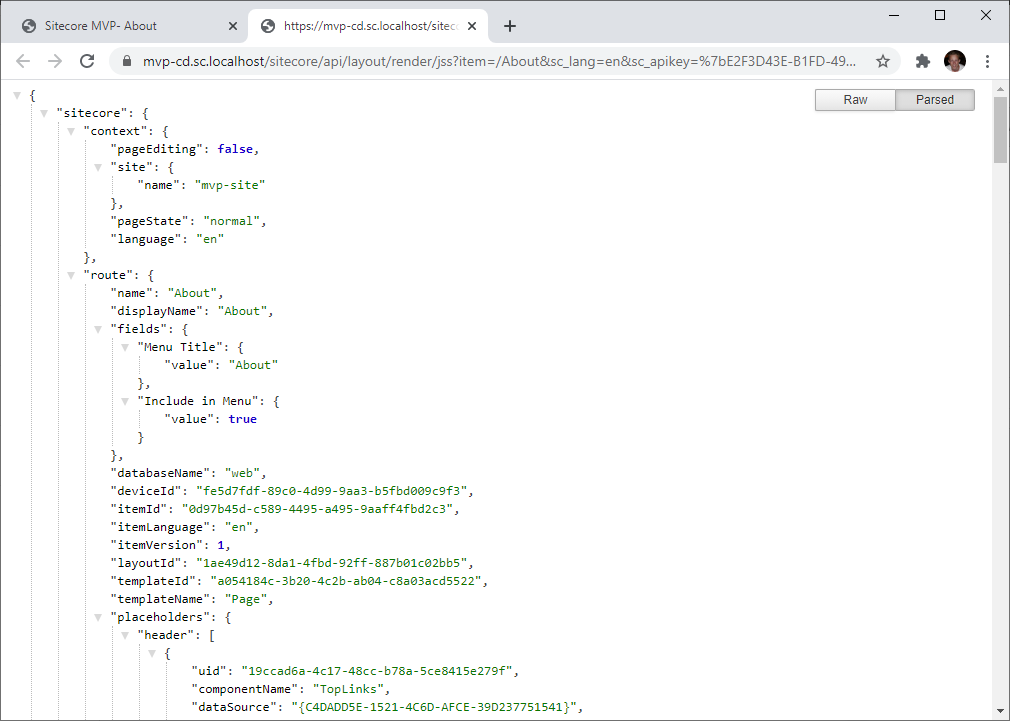
Task: Click the "language" key
Action: 146,239
